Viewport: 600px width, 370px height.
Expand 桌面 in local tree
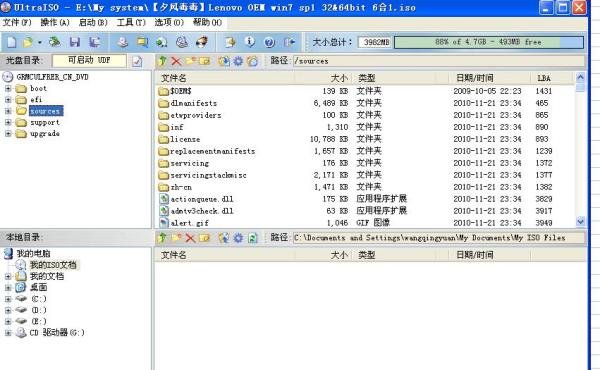(8, 287)
